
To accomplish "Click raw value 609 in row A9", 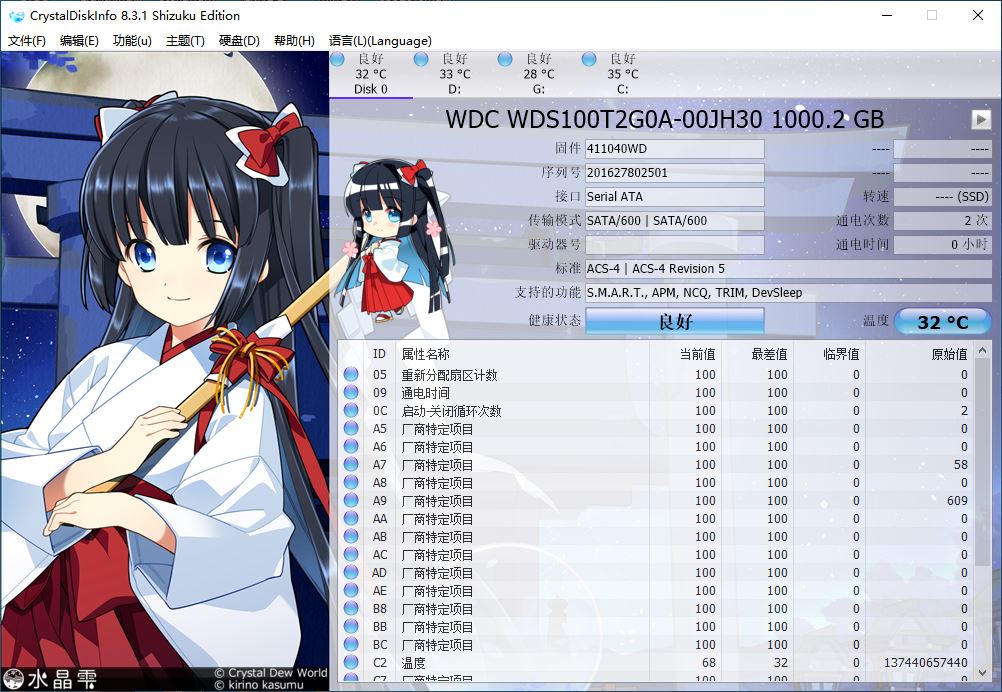I will pyautogui.click(x=957, y=500).
